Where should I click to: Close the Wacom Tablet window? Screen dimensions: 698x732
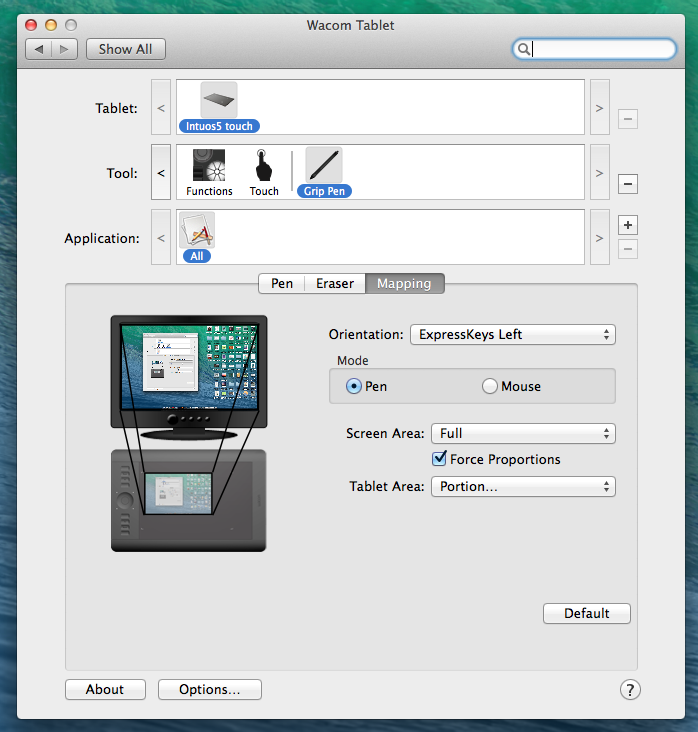point(31,25)
